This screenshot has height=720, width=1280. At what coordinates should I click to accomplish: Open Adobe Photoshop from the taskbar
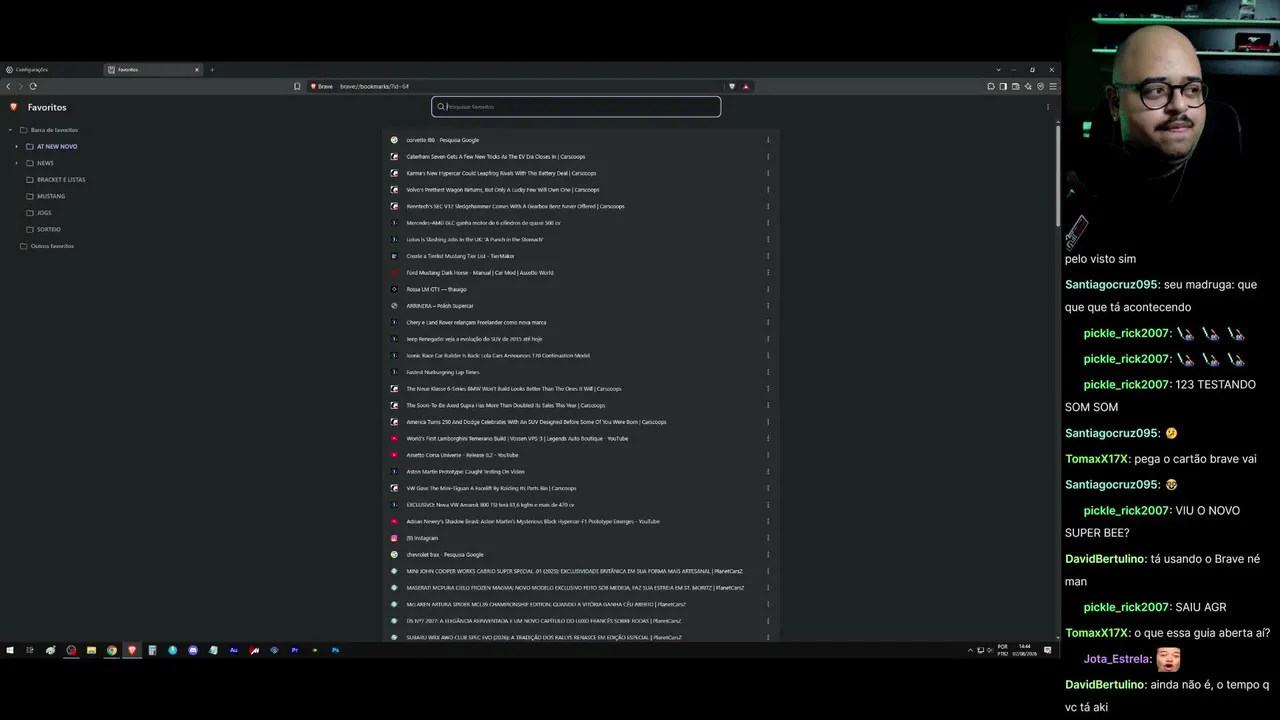(335, 650)
